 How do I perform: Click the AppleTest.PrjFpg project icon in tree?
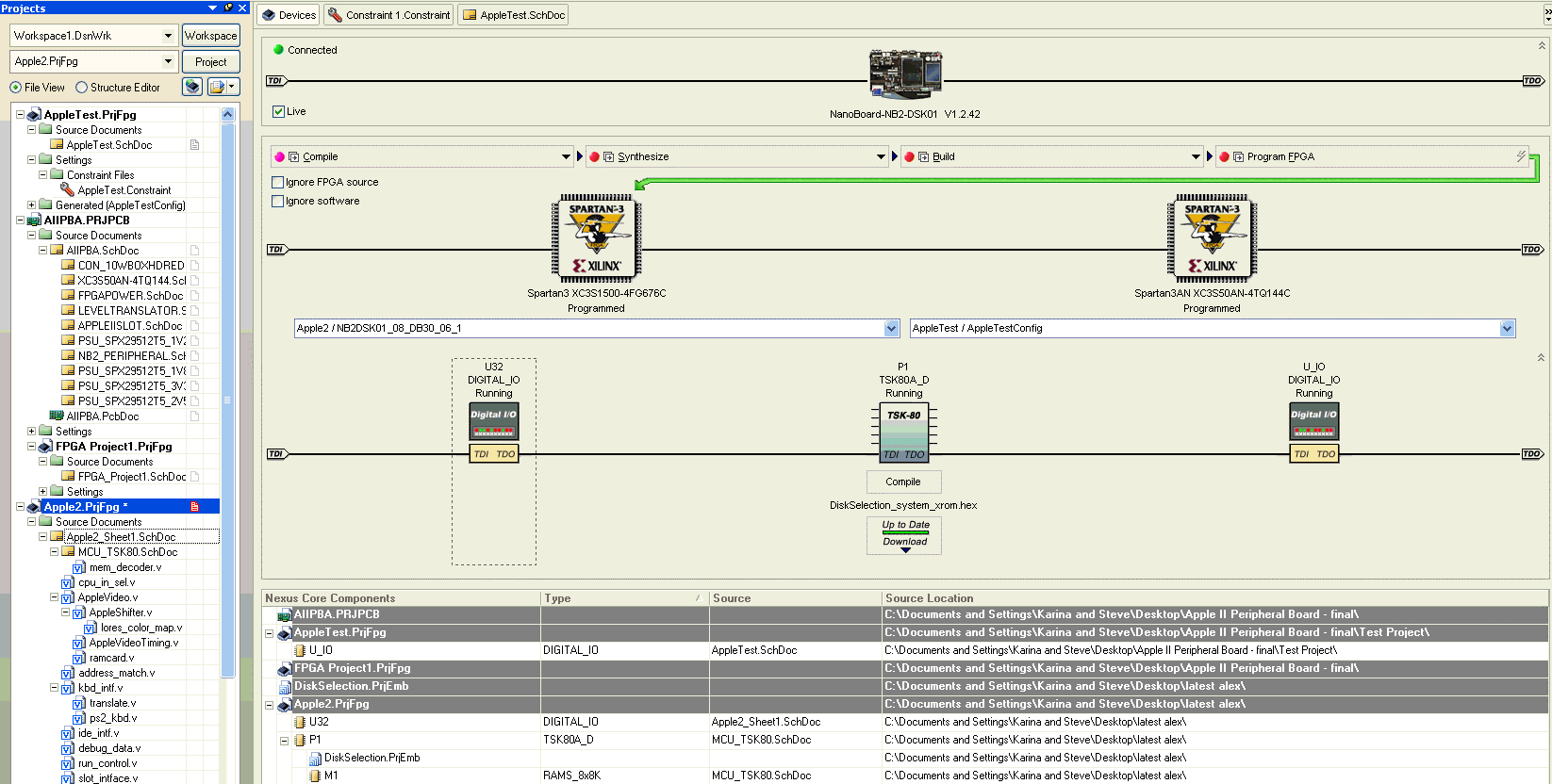34,115
